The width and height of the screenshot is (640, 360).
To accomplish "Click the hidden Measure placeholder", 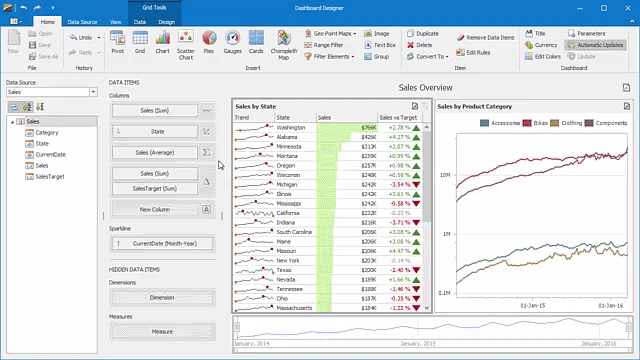I will coord(162,331).
